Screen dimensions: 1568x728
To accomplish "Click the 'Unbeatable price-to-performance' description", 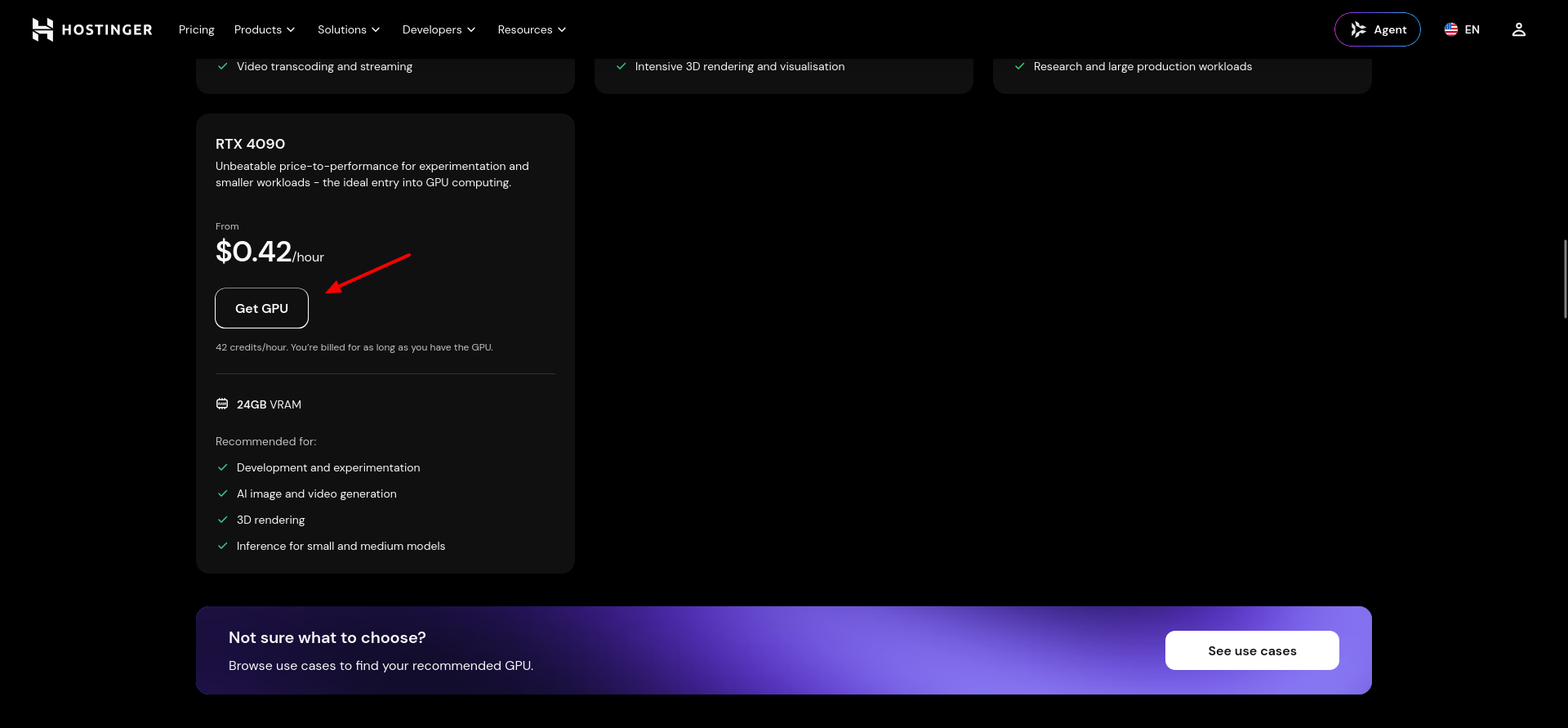I will pyautogui.click(x=372, y=174).
